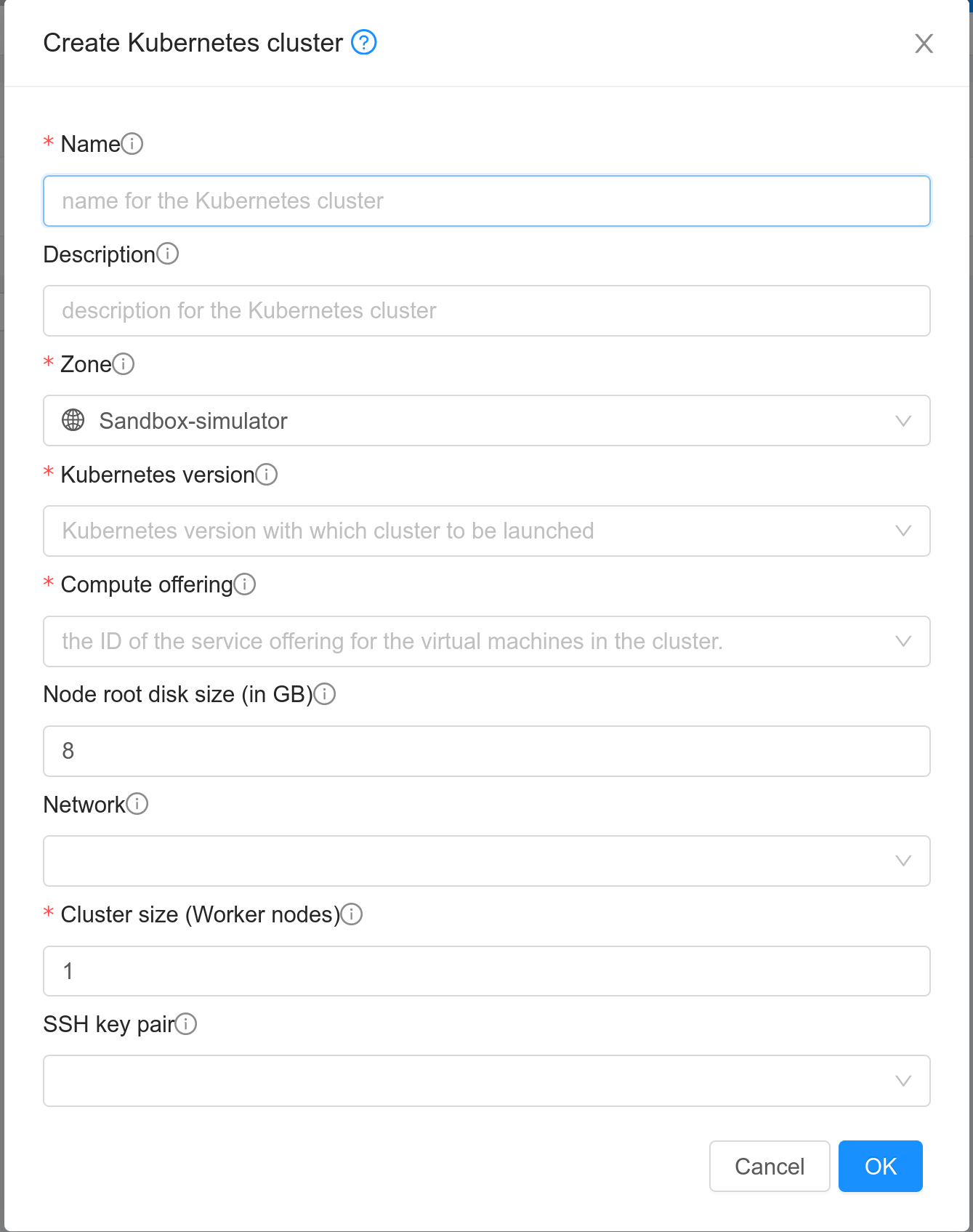View the Name field info tooltip

tap(133, 143)
